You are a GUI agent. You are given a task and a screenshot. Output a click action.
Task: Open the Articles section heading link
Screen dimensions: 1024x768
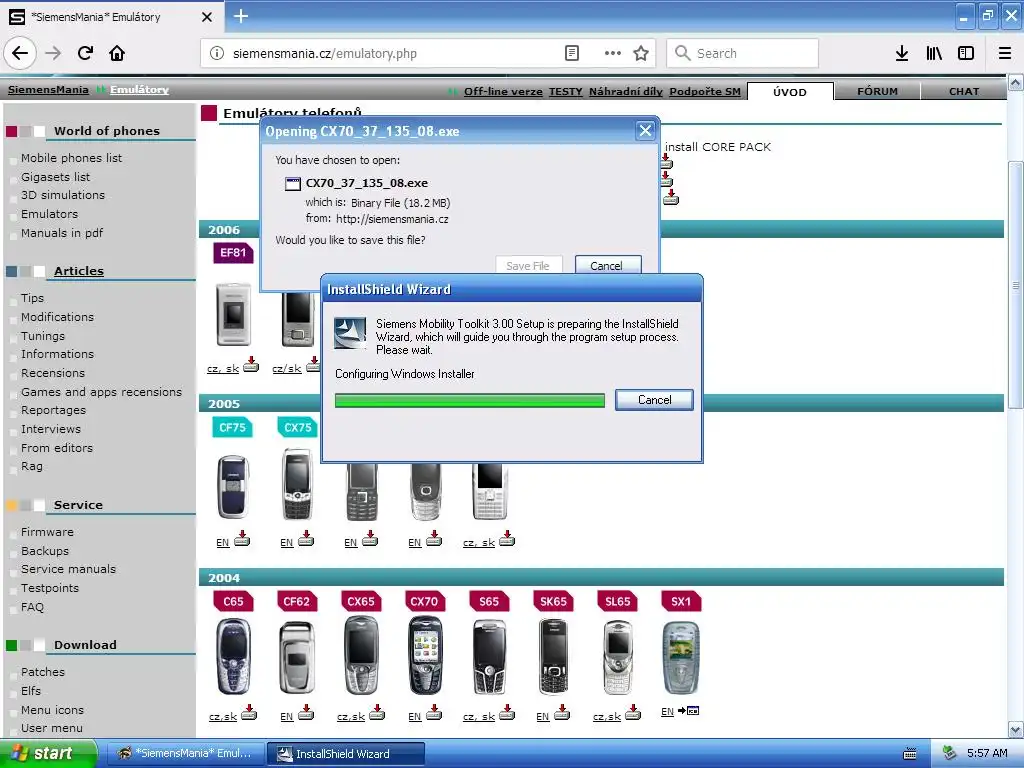[x=79, y=270]
